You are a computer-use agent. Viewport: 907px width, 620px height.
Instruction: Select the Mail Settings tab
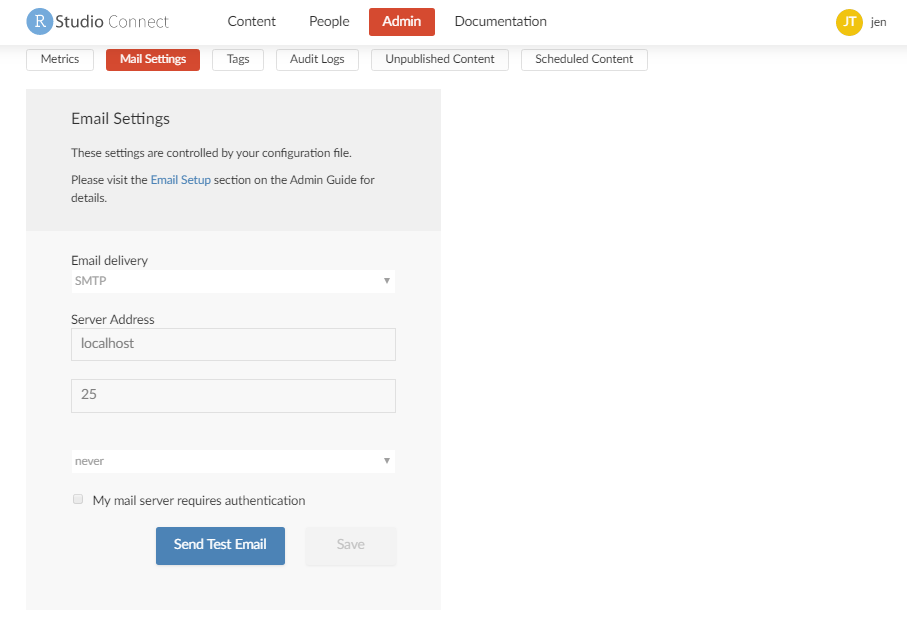coord(153,60)
